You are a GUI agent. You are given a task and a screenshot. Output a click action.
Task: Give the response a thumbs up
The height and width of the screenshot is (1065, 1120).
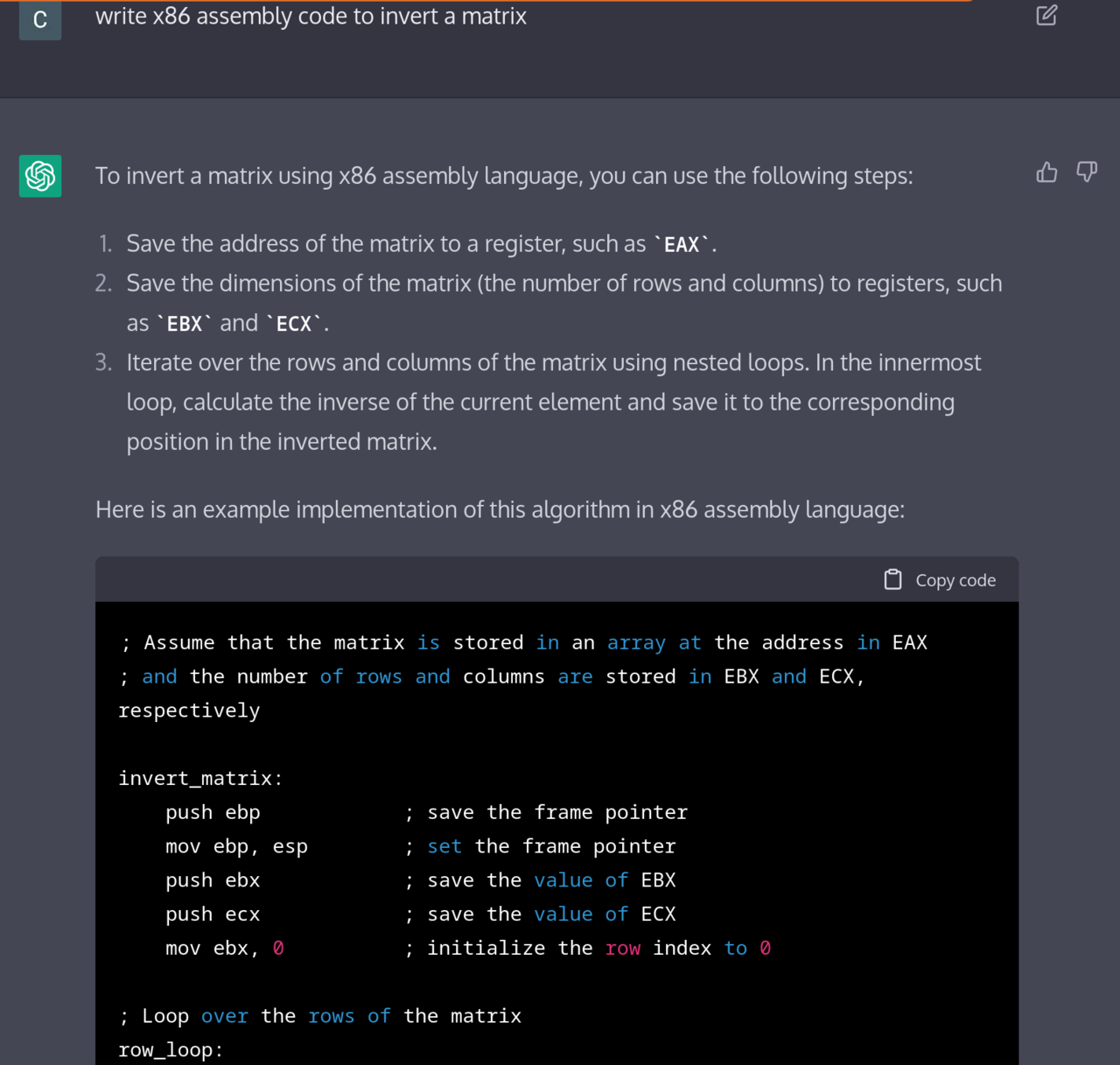[1046, 172]
